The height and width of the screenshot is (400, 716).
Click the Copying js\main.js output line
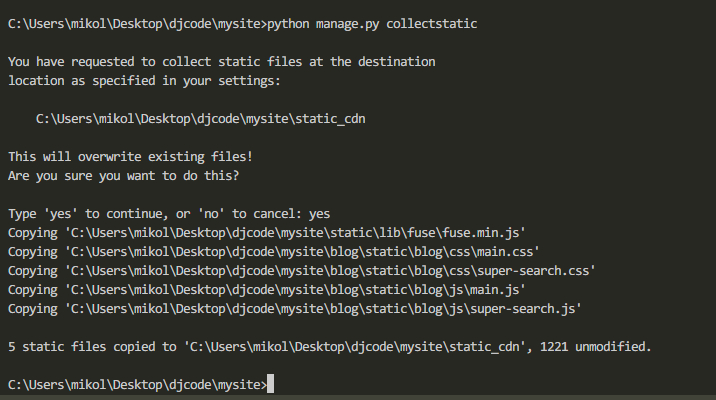tap(267, 290)
